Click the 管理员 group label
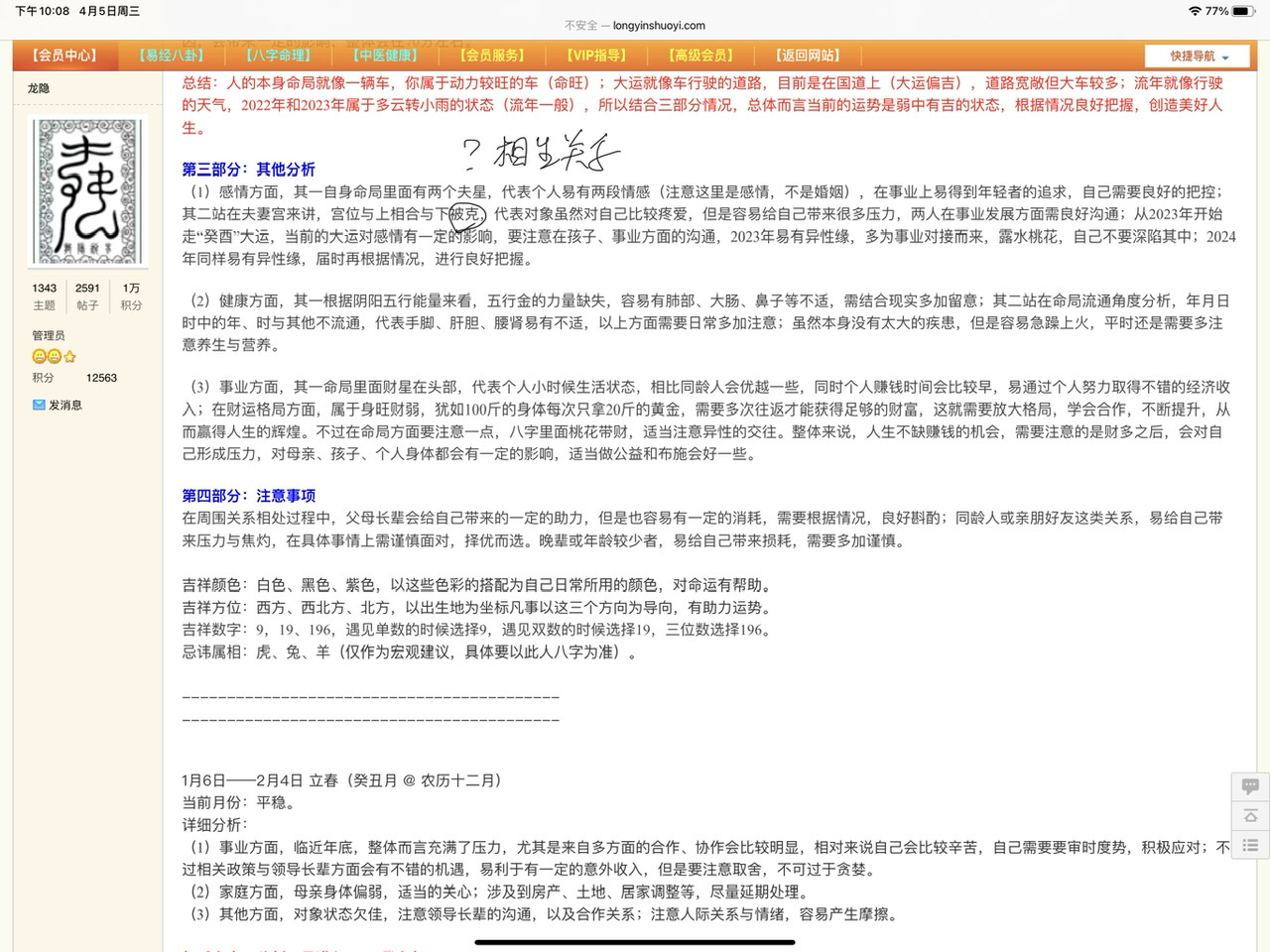Image resolution: width=1270 pixels, height=952 pixels. click(x=49, y=335)
